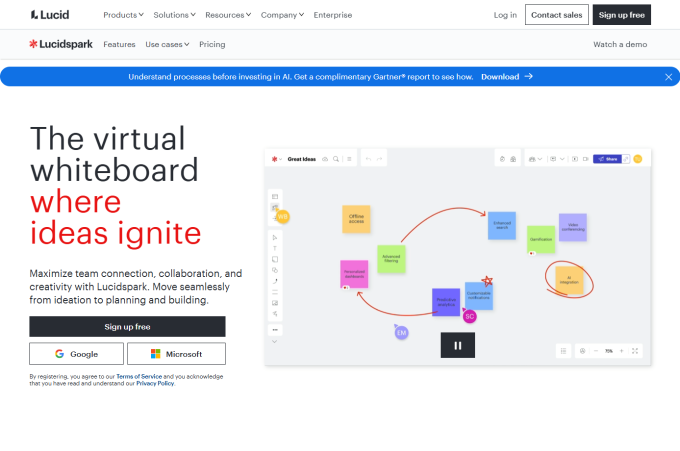
Task: Click the undo arrow in the demo toolbar
Action: click(x=368, y=159)
